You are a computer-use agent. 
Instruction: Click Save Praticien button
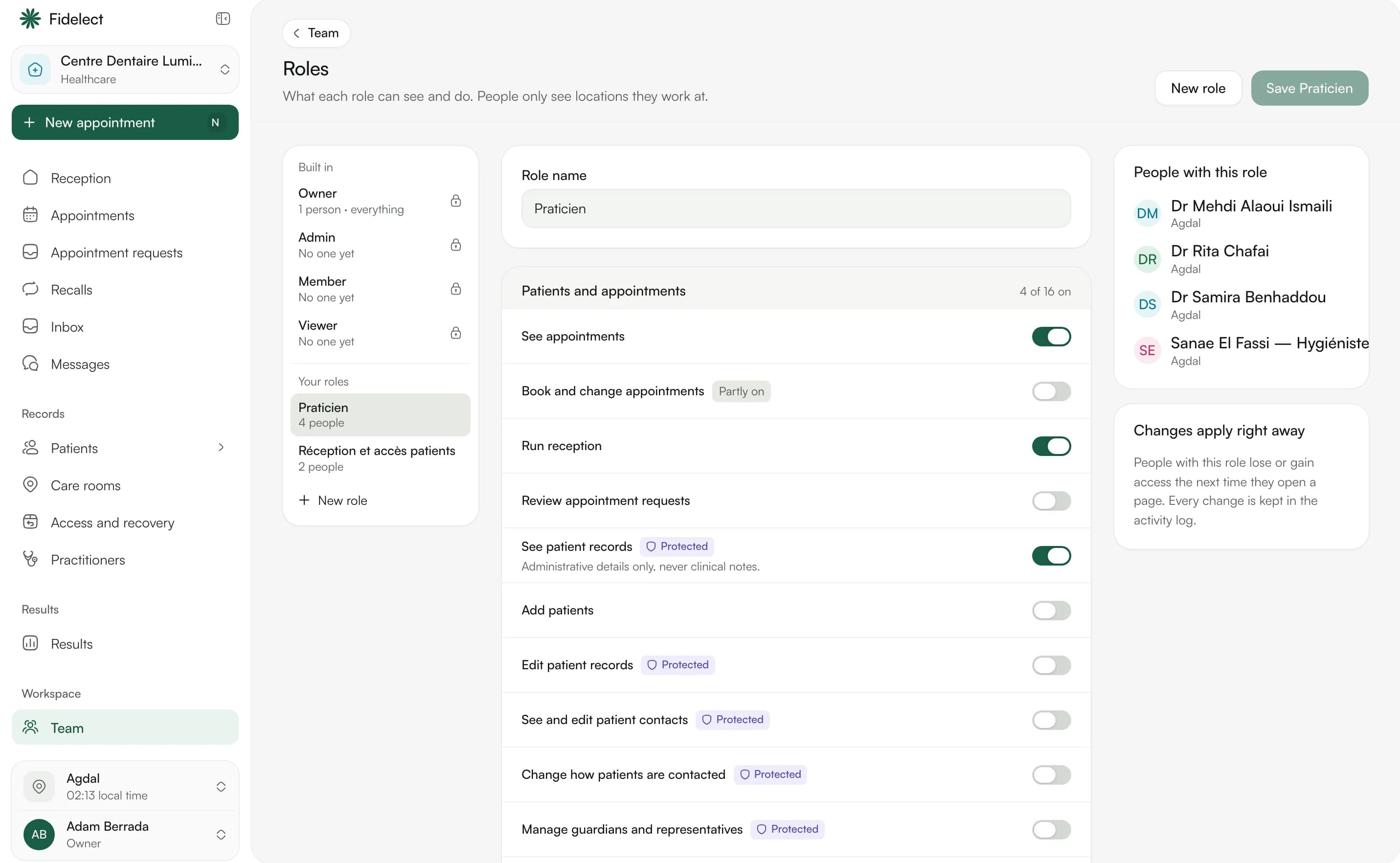[1309, 89]
